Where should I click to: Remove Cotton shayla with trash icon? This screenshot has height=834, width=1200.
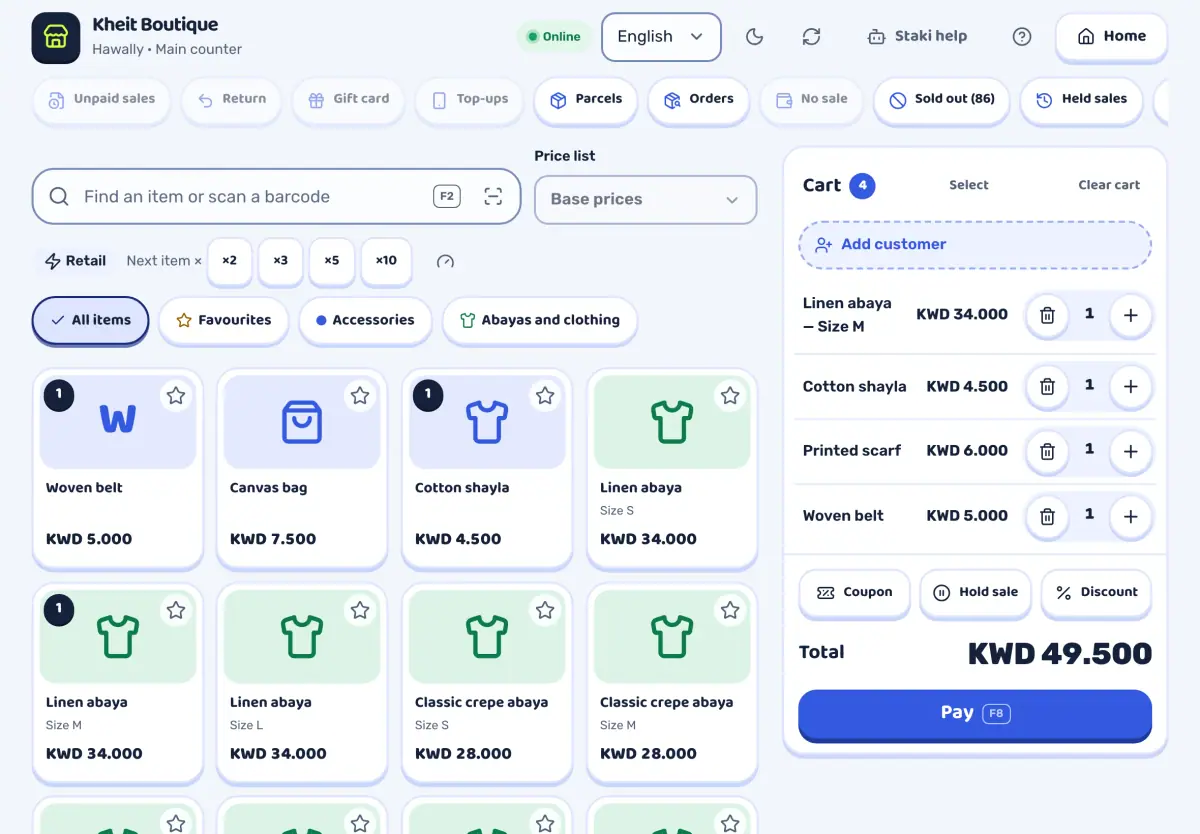1047,386
